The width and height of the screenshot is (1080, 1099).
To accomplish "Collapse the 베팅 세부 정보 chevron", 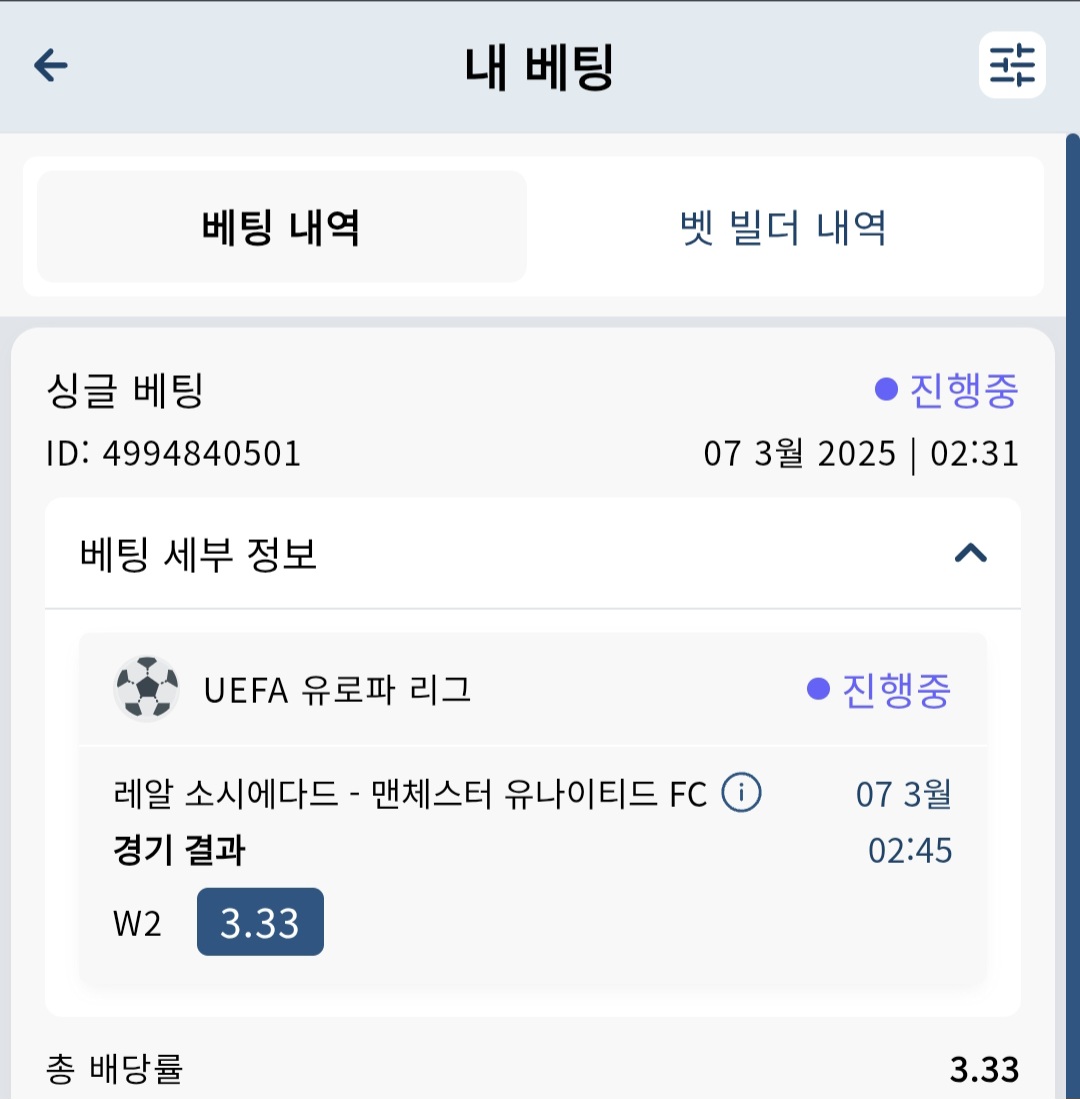I will tap(971, 554).
